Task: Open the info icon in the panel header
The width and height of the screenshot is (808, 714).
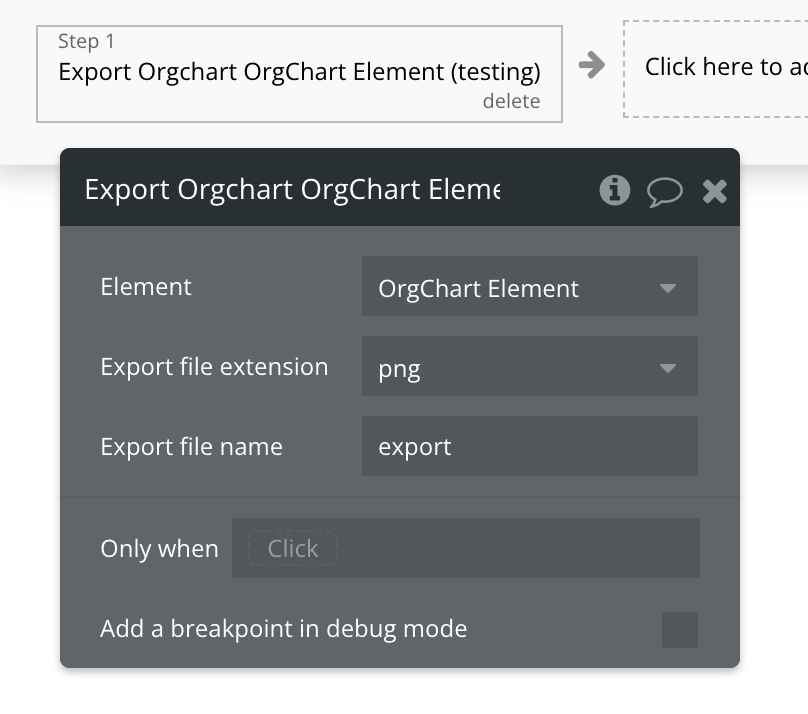Action: 614,190
